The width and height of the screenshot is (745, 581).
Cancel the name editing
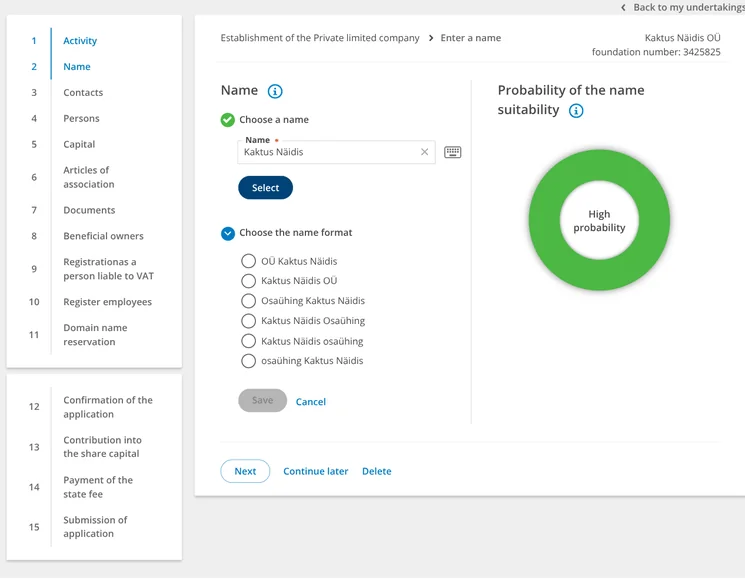pos(311,402)
